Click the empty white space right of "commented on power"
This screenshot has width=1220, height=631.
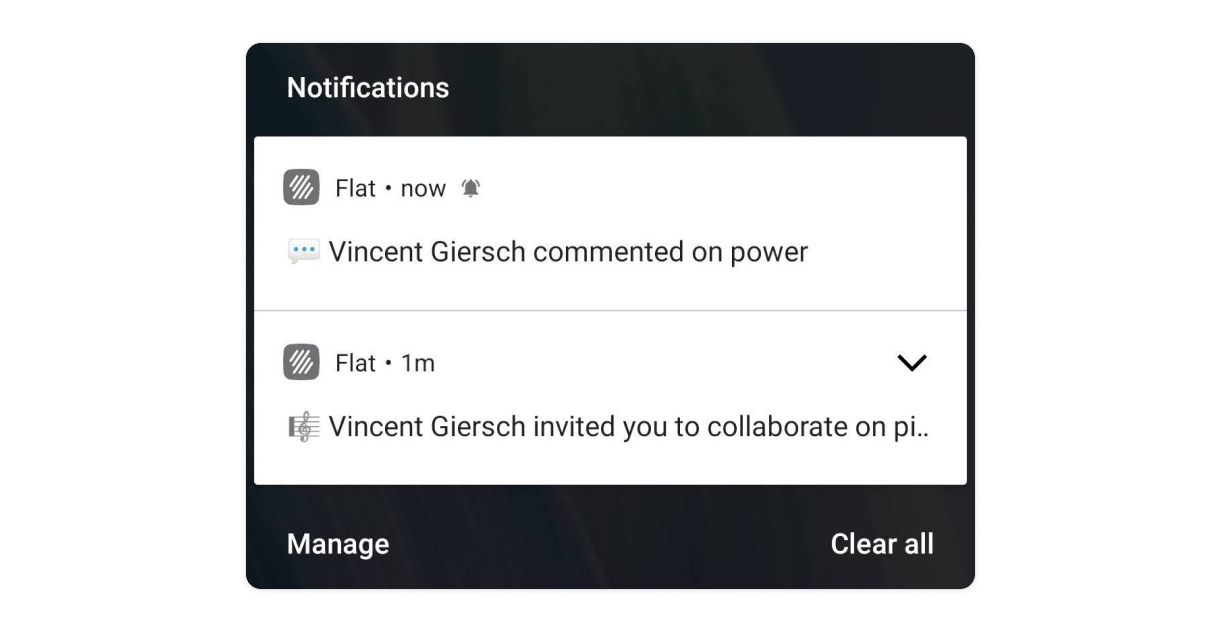(x=885, y=252)
